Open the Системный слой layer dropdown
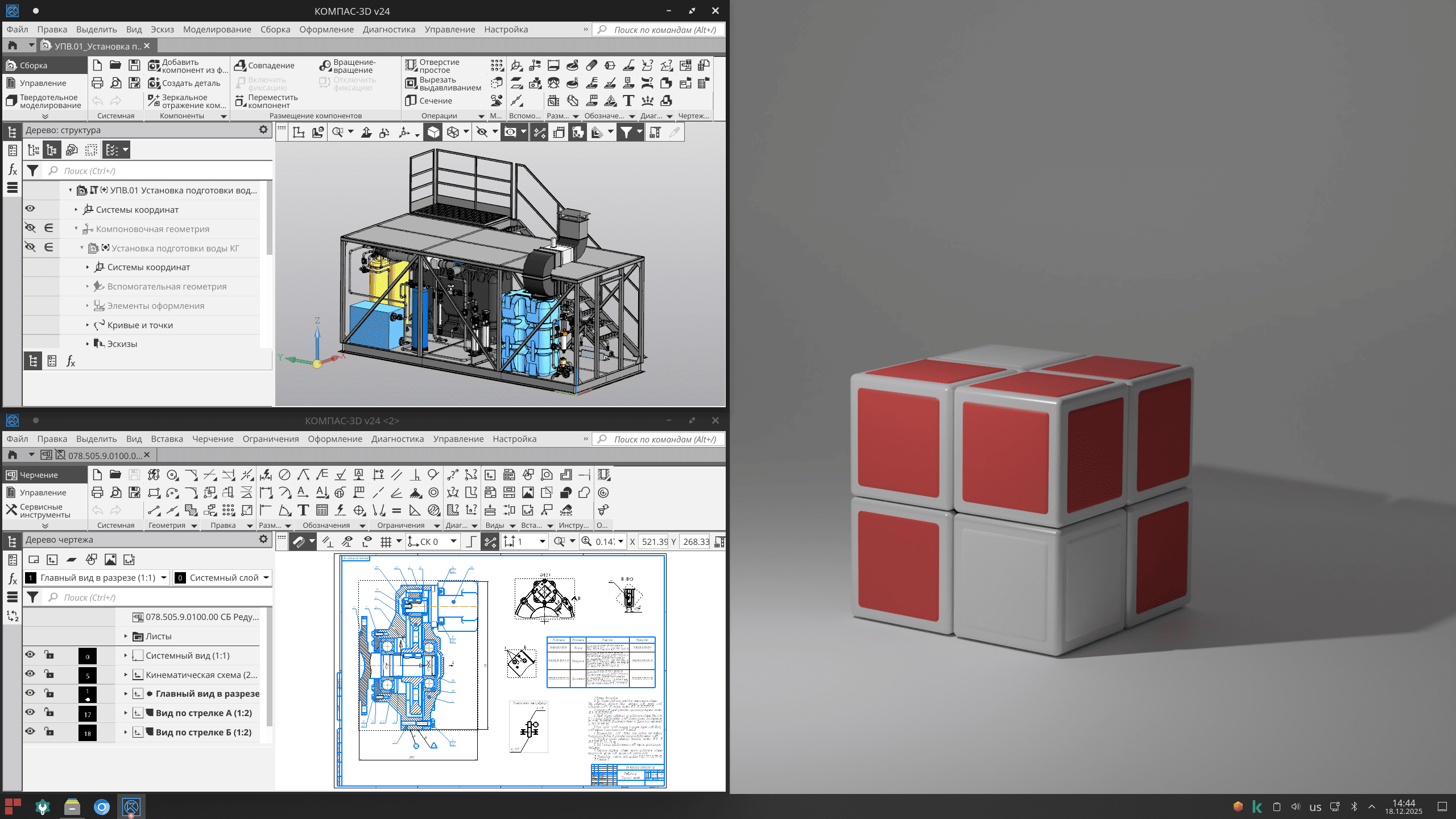 tap(266, 578)
